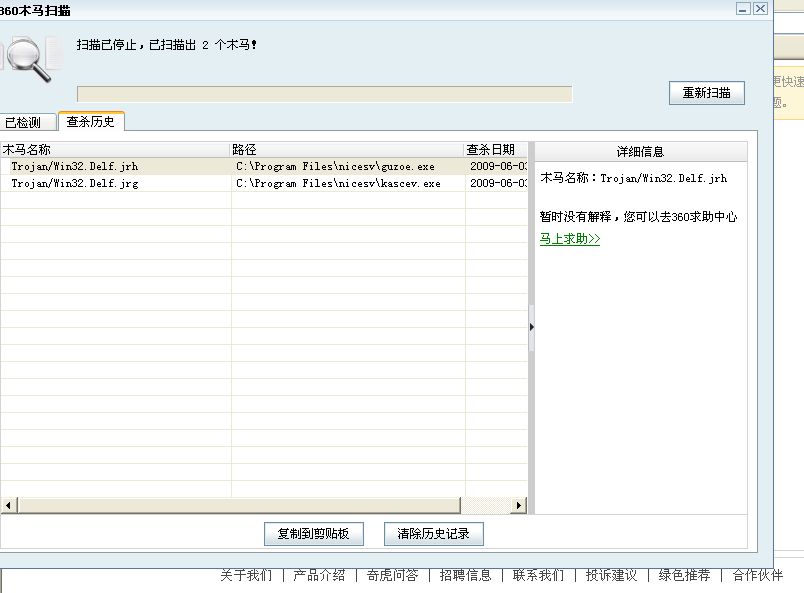
Task: Open 招聘信息 link in background page
Action: tap(465, 575)
